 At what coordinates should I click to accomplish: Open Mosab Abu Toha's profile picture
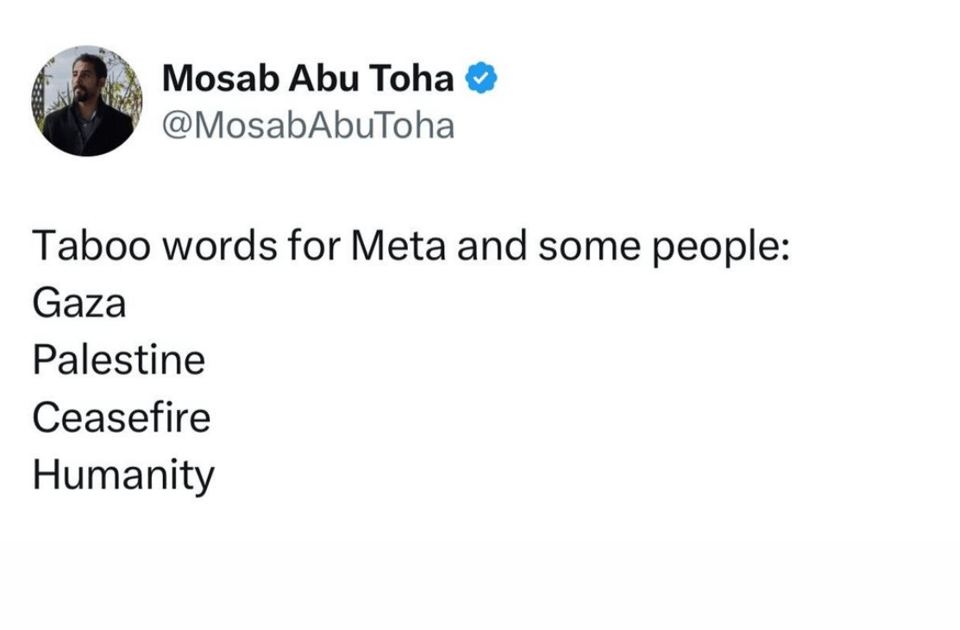coord(86,100)
